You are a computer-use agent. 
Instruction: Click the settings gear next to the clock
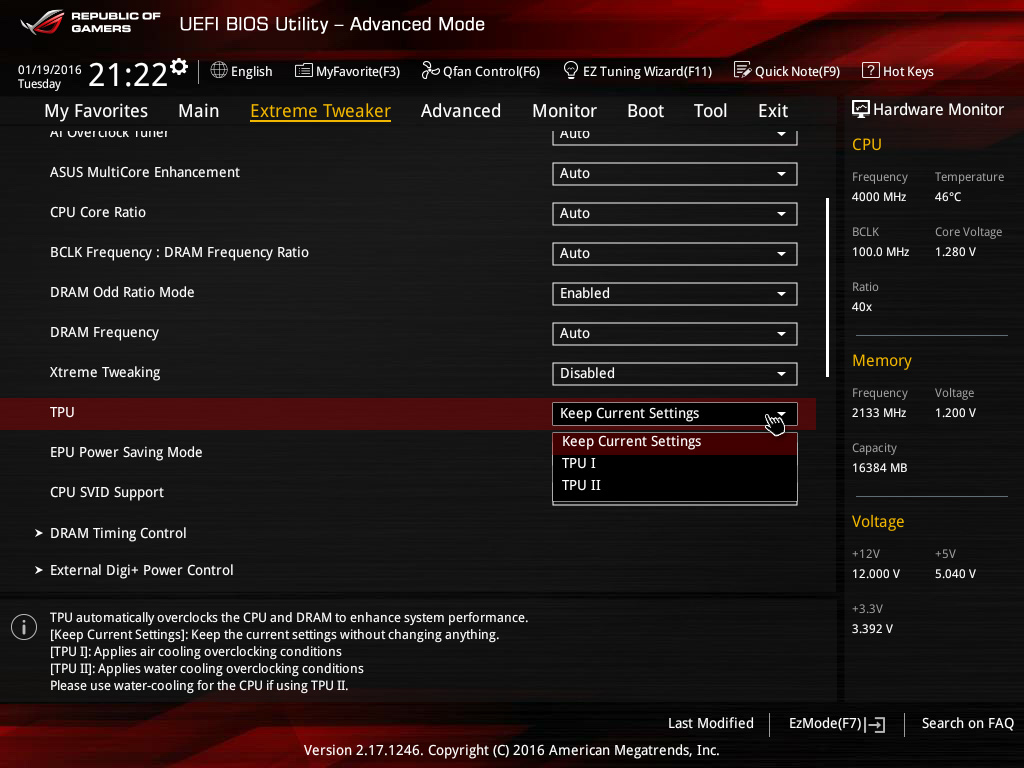(178, 66)
